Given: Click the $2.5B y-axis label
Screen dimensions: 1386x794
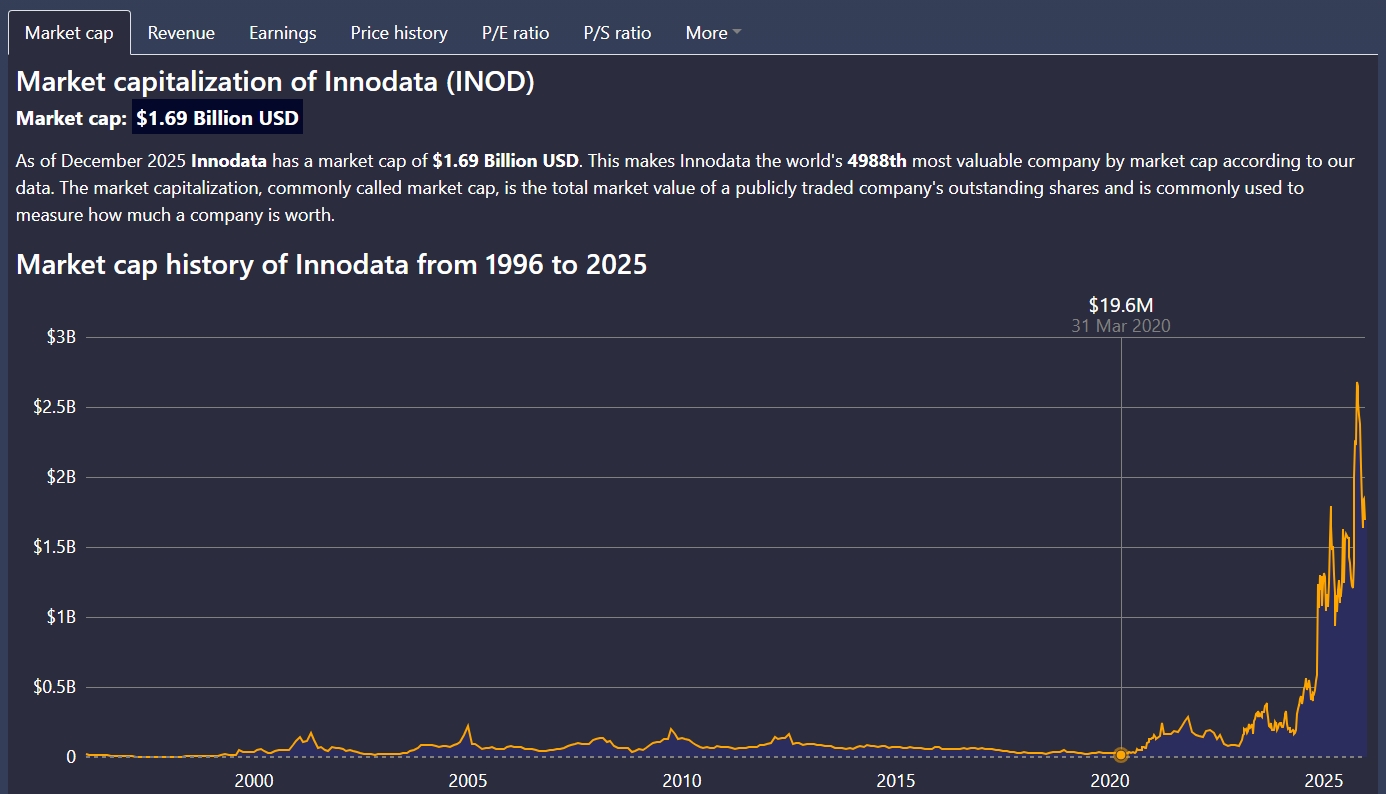Looking at the screenshot, I should coord(55,407).
